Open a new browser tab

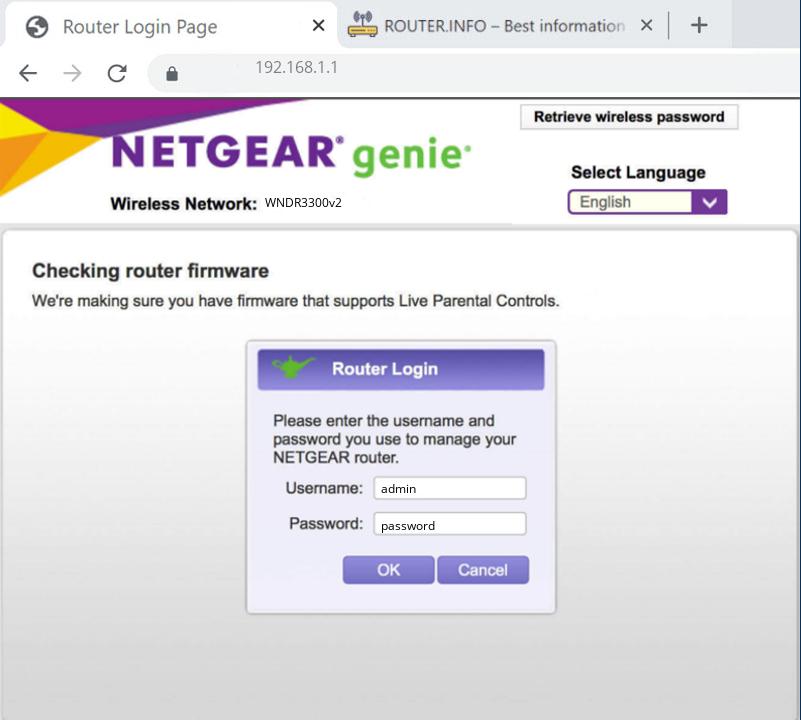tap(699, 25)
